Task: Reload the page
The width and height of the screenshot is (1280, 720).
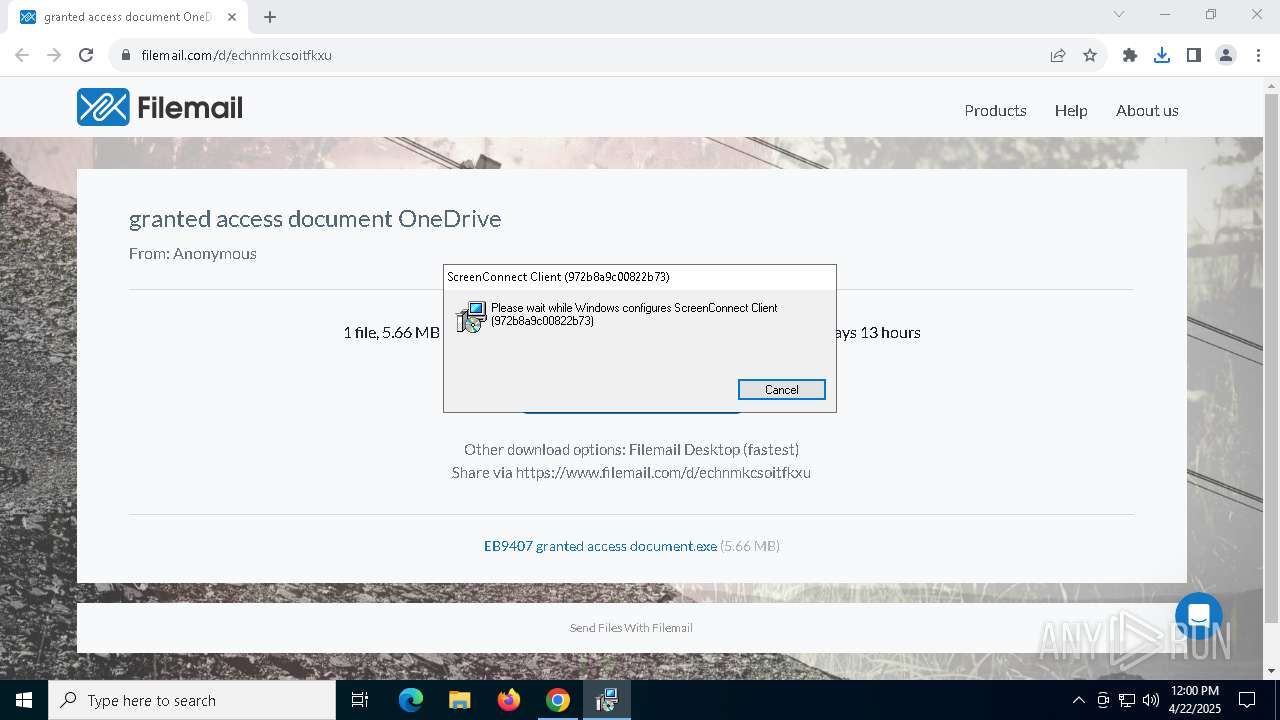Action: 86,55
